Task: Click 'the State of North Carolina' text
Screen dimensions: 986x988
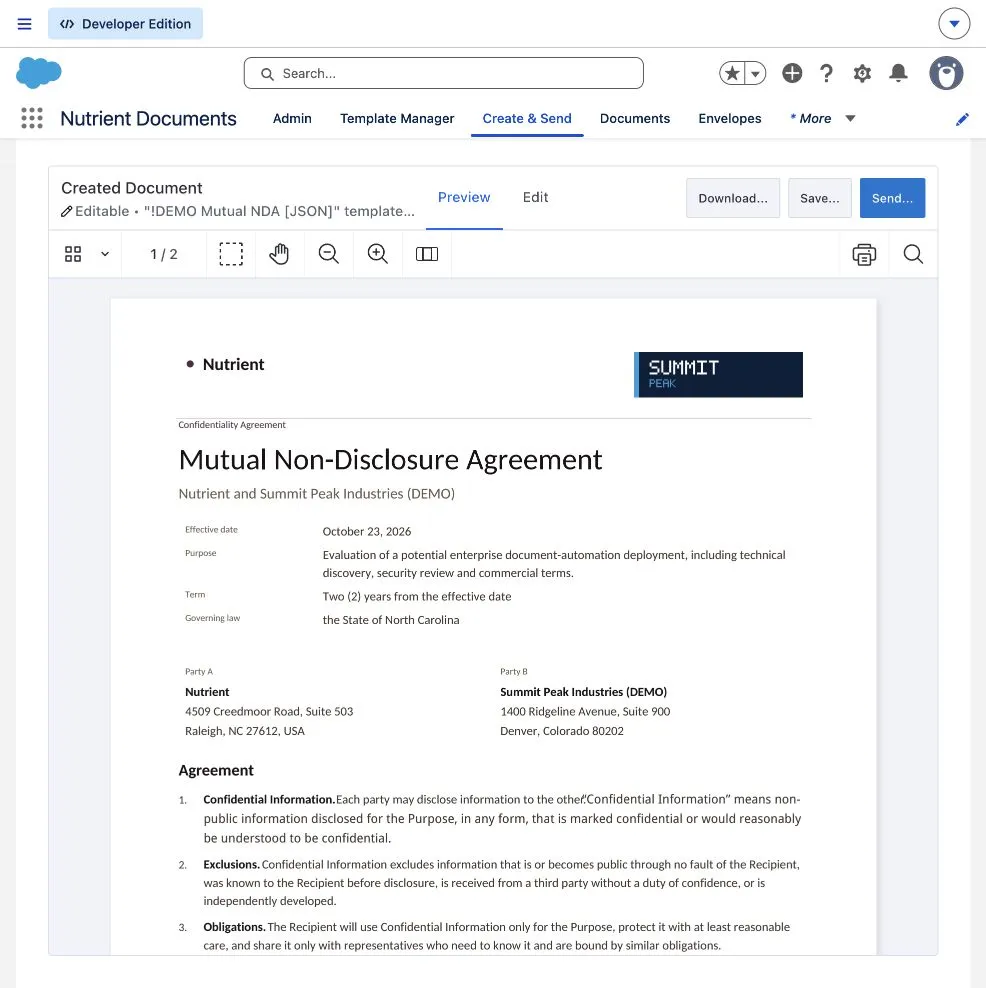Action: click(391, 620)
